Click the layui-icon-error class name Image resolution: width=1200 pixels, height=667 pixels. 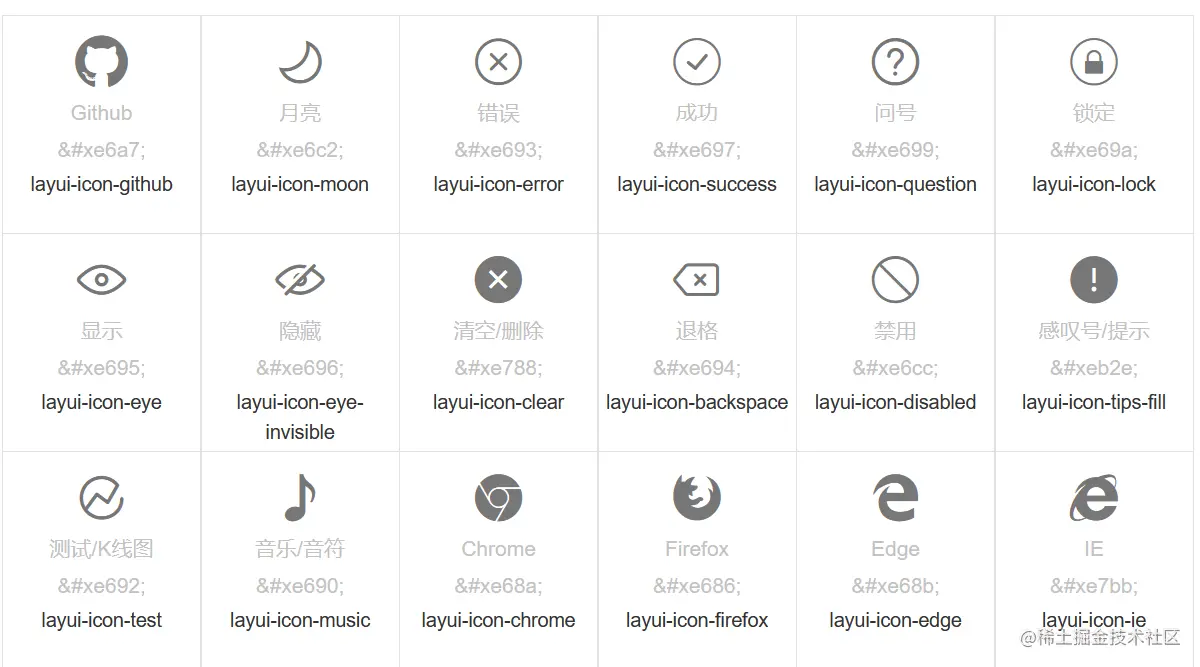click(498, 184)
